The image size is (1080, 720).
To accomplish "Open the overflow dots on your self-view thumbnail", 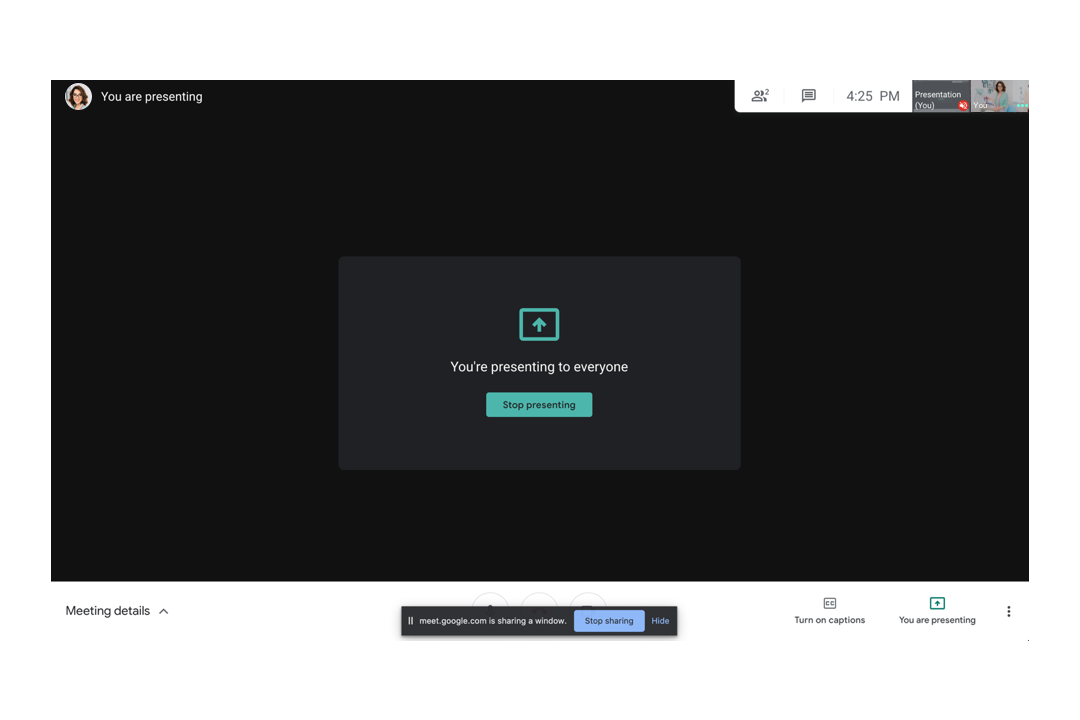I will 1021,105.
